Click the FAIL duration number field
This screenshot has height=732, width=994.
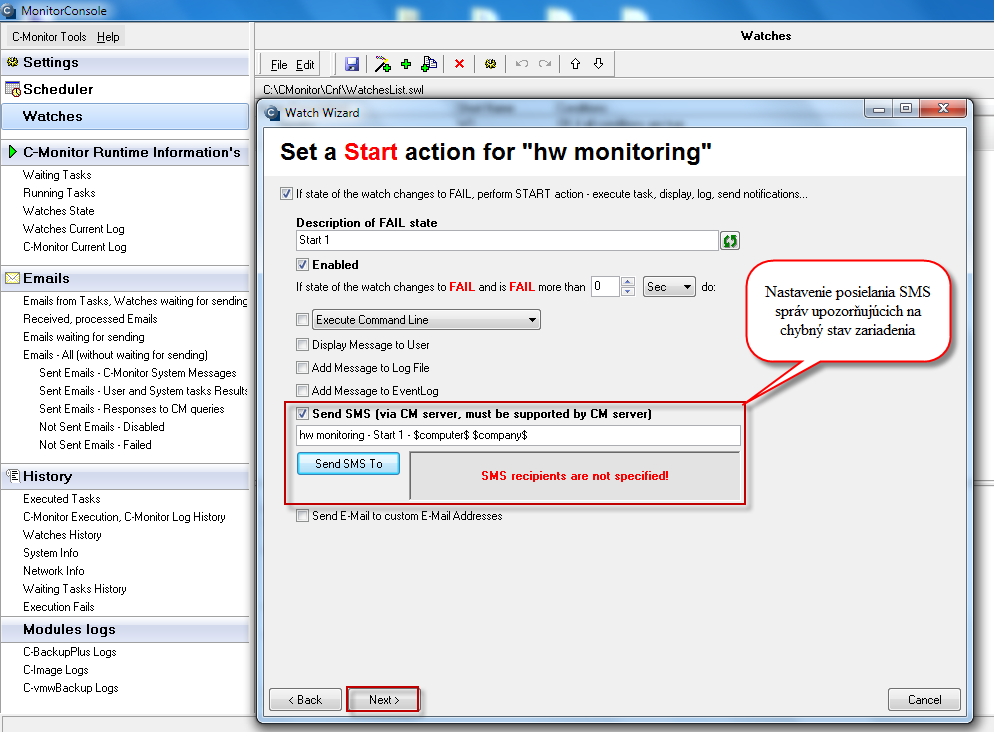(x=605, y=286)
